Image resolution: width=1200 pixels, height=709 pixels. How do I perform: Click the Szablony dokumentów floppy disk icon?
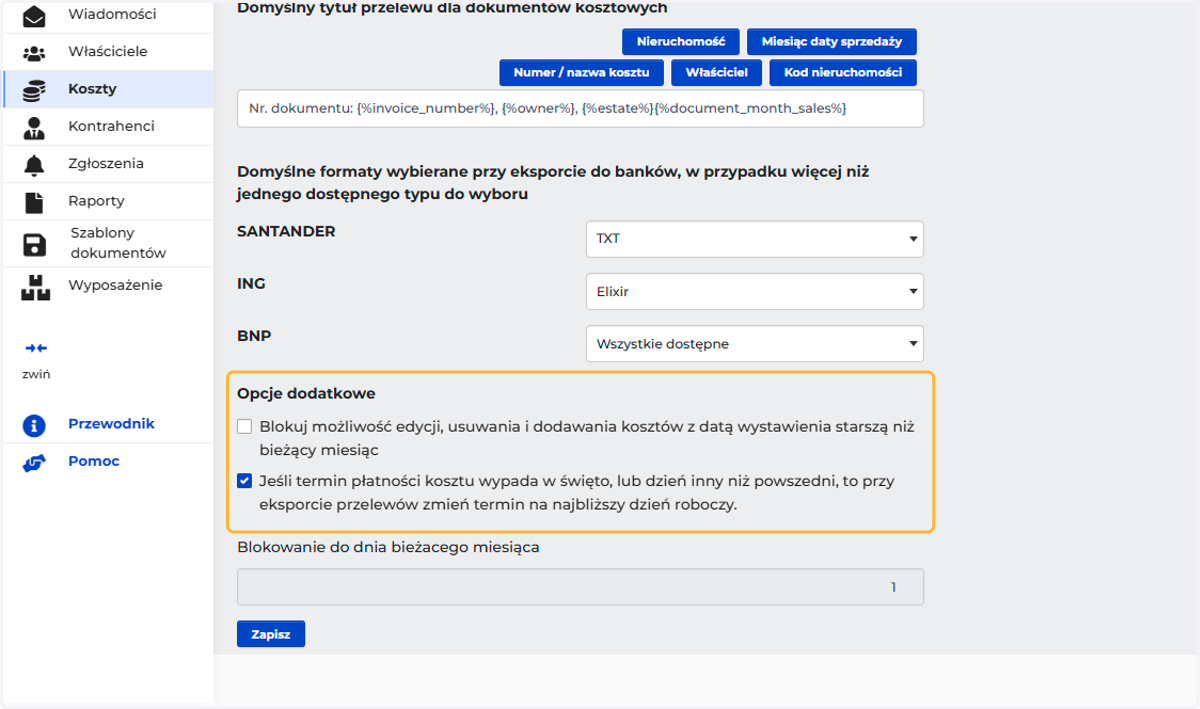pos(34,245)
